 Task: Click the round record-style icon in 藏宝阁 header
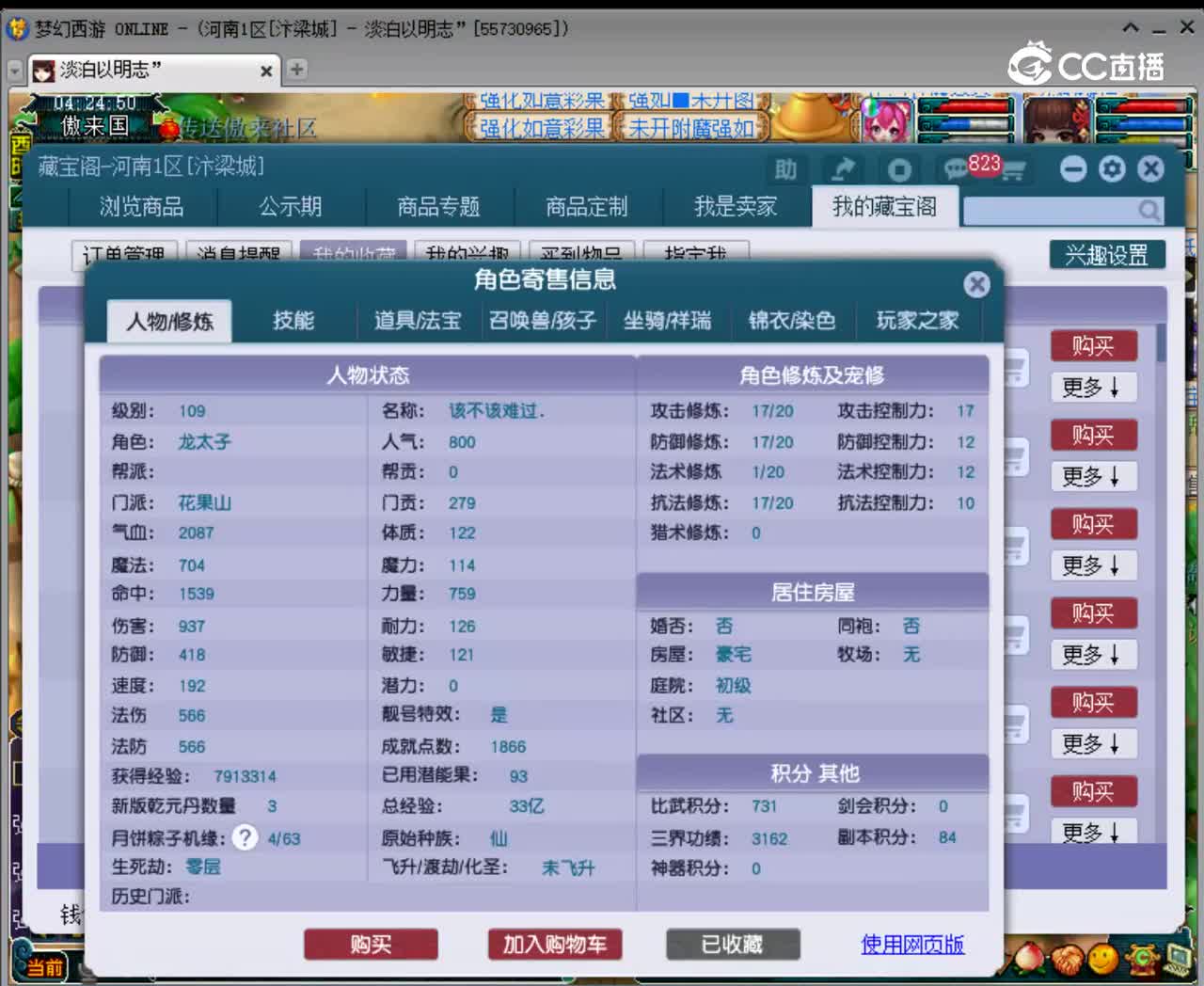tap(899, 169)
